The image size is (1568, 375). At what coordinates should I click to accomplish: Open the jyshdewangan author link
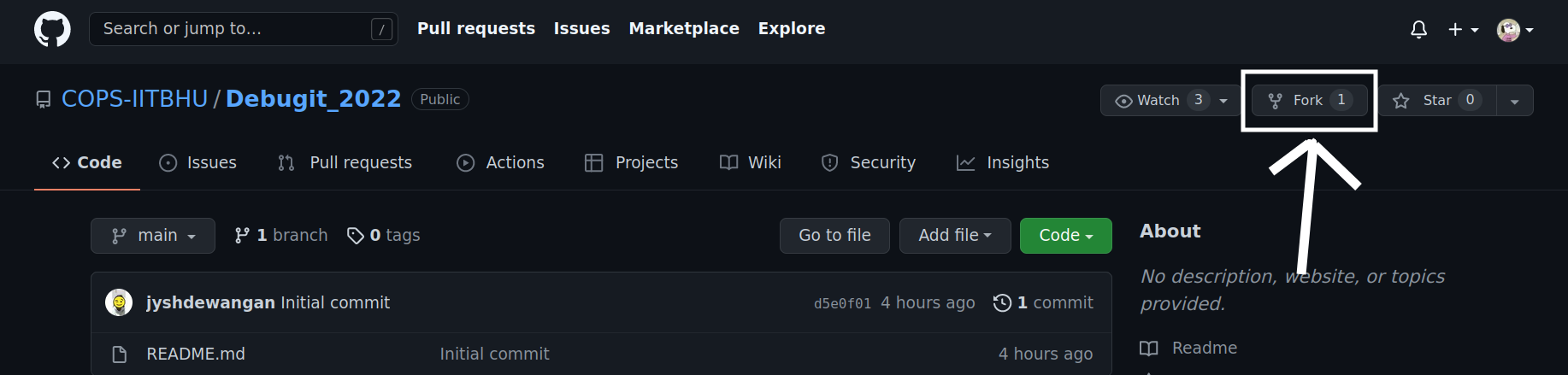point(210,302)
